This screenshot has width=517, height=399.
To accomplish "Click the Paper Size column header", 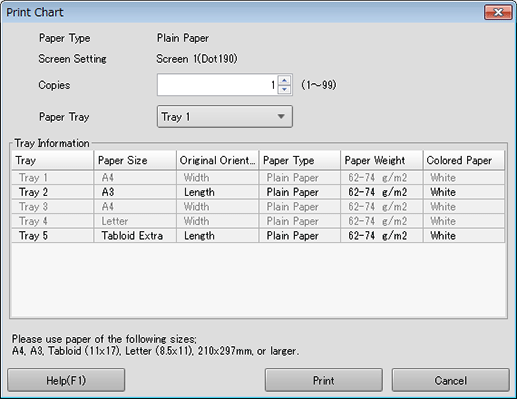I will [135, 160].
